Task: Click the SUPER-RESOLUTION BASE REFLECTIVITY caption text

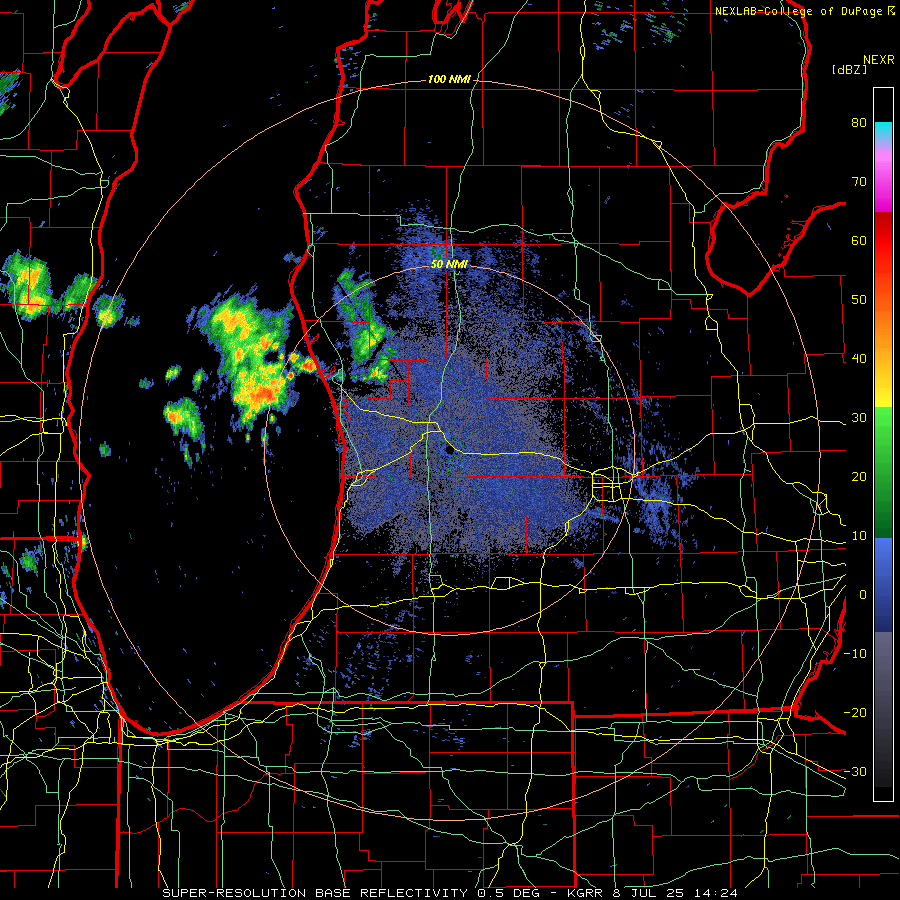Action: [315, 893]
